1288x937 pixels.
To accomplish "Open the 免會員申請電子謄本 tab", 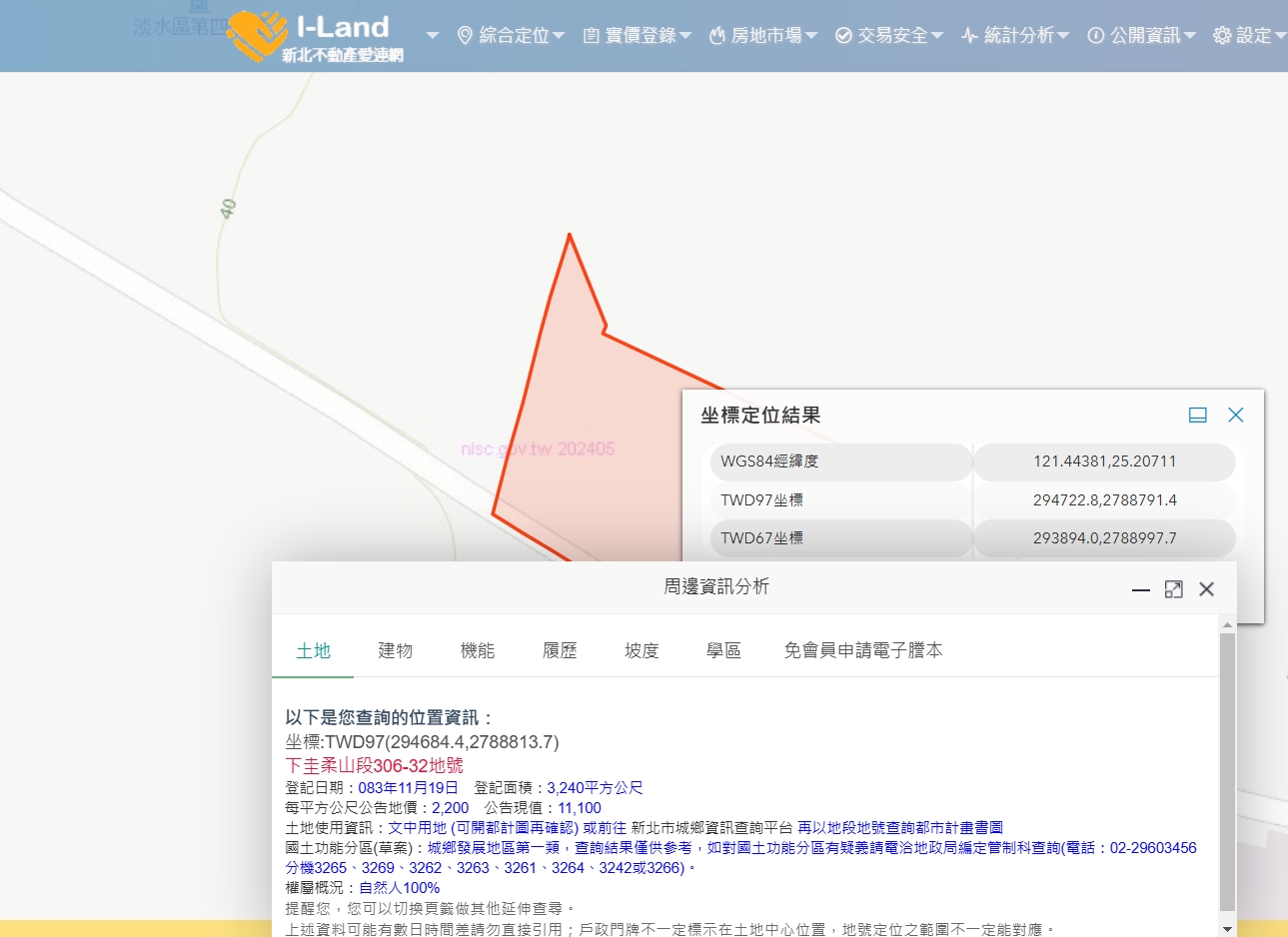I will click(862, 650).
